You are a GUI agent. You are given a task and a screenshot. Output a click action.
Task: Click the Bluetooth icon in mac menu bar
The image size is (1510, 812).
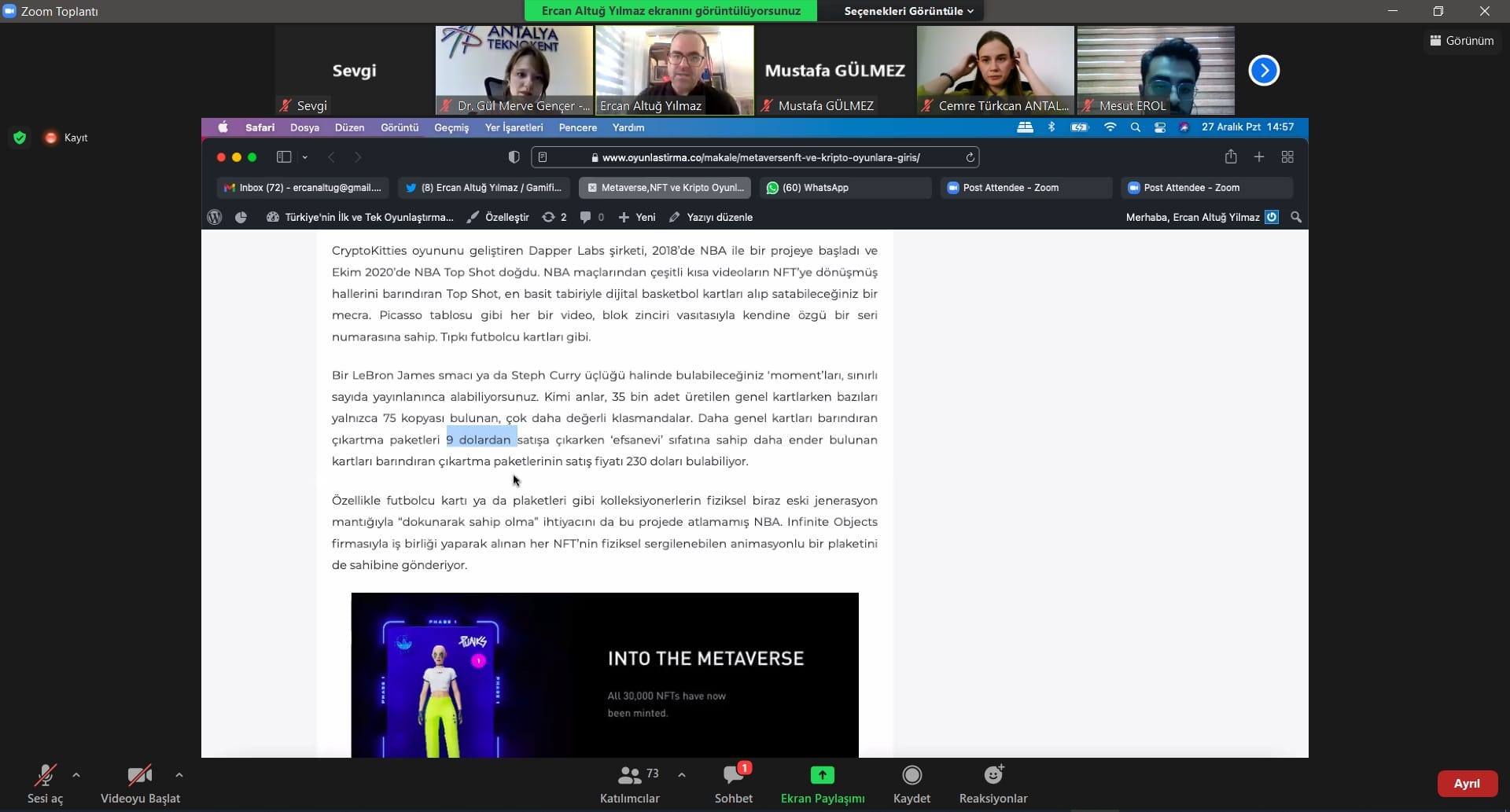click(x=1051, y=127)
